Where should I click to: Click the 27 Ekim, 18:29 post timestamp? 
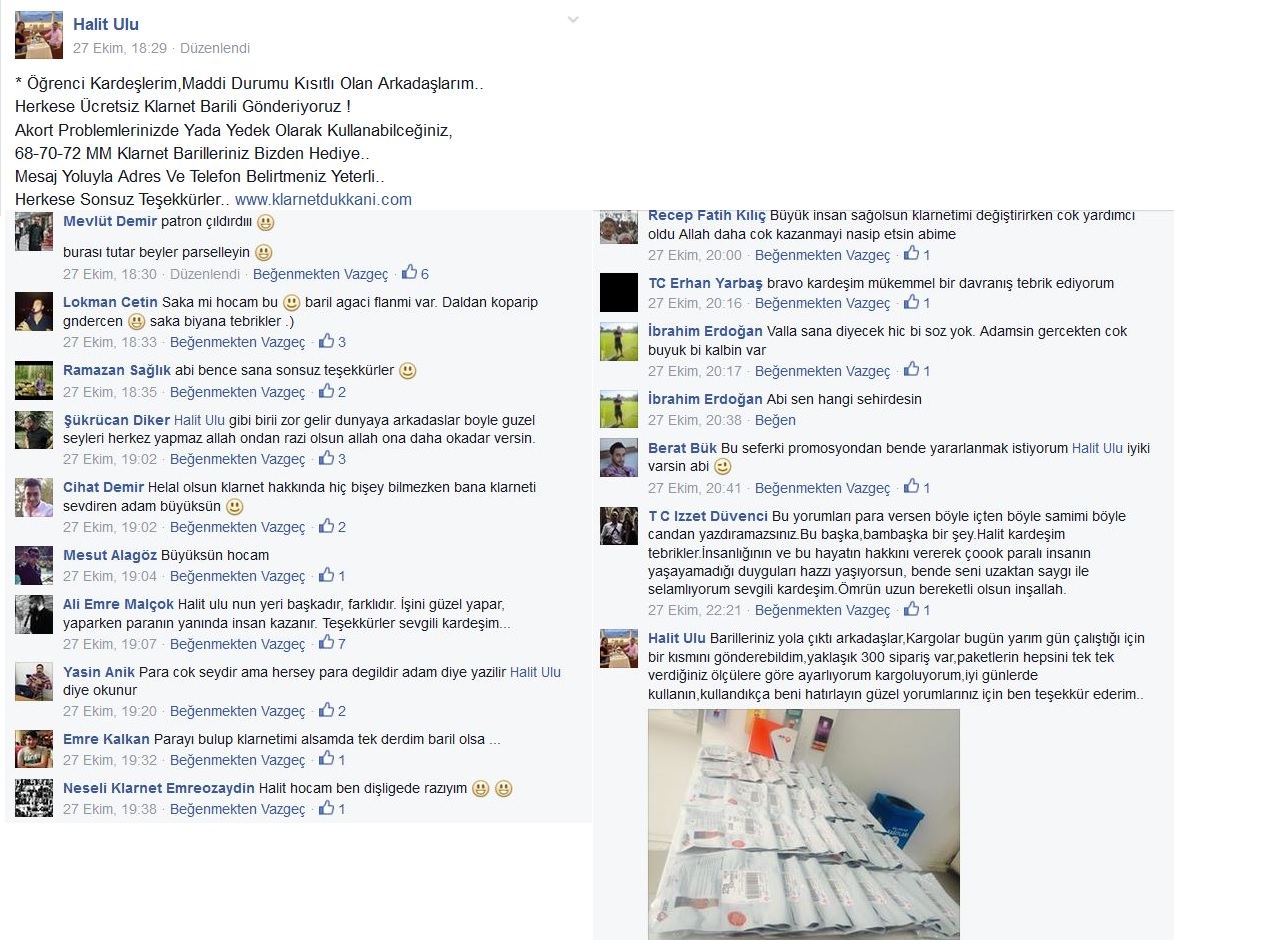click(x=120, y=48)
